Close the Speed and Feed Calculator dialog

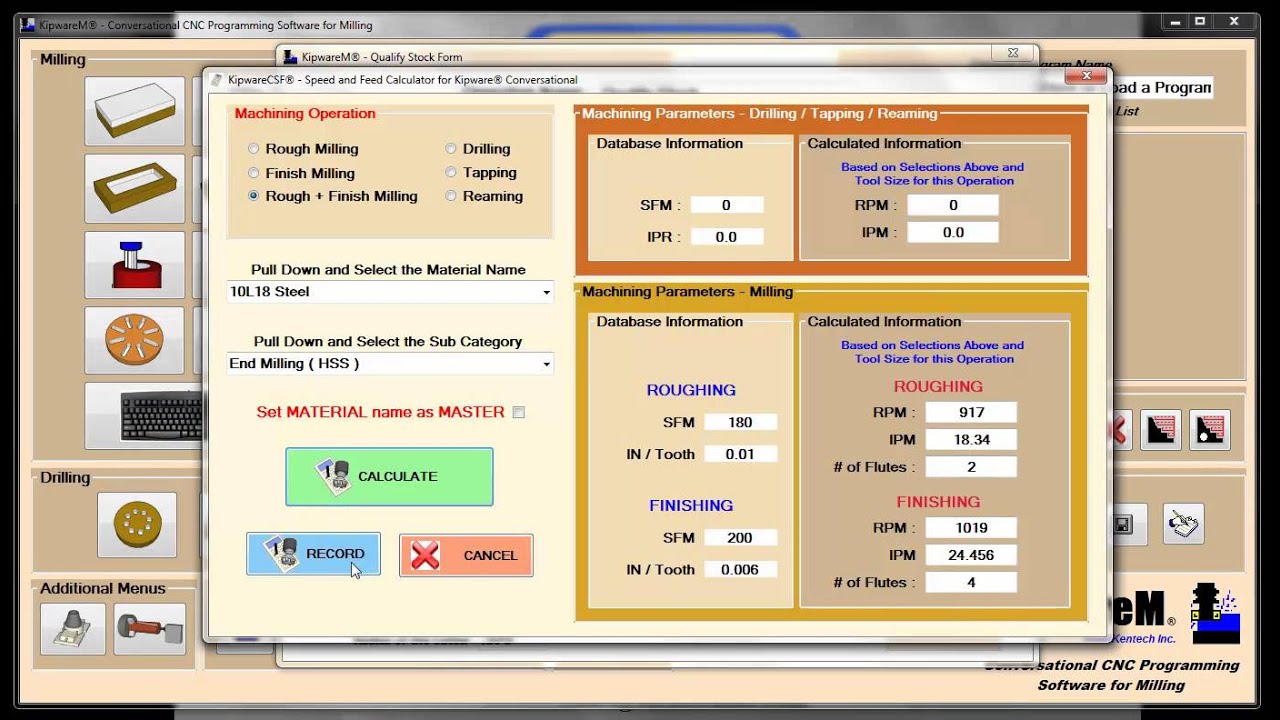click(1085, 75)
